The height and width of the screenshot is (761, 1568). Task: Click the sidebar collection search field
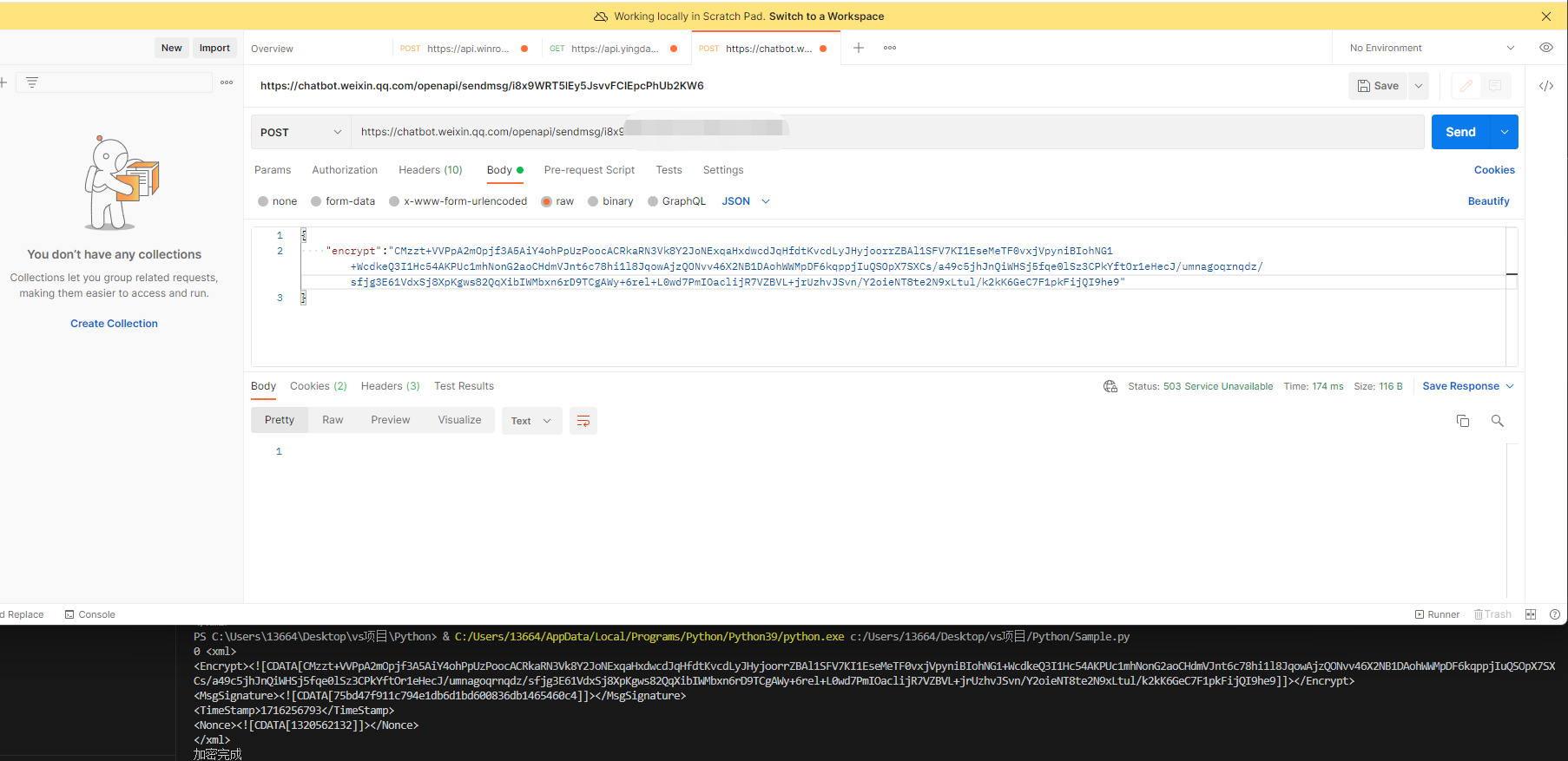115,82
